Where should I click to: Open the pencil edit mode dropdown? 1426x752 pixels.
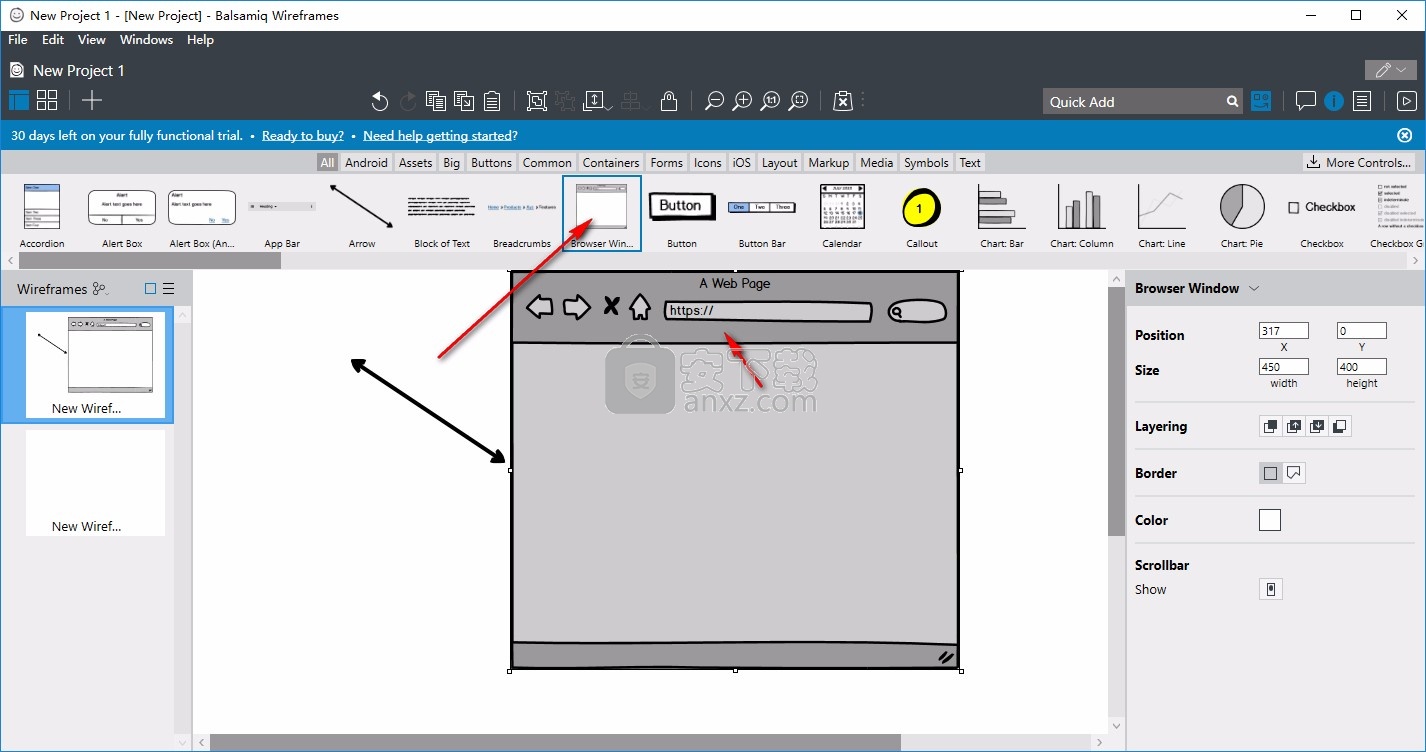(x=1390, y=70)
